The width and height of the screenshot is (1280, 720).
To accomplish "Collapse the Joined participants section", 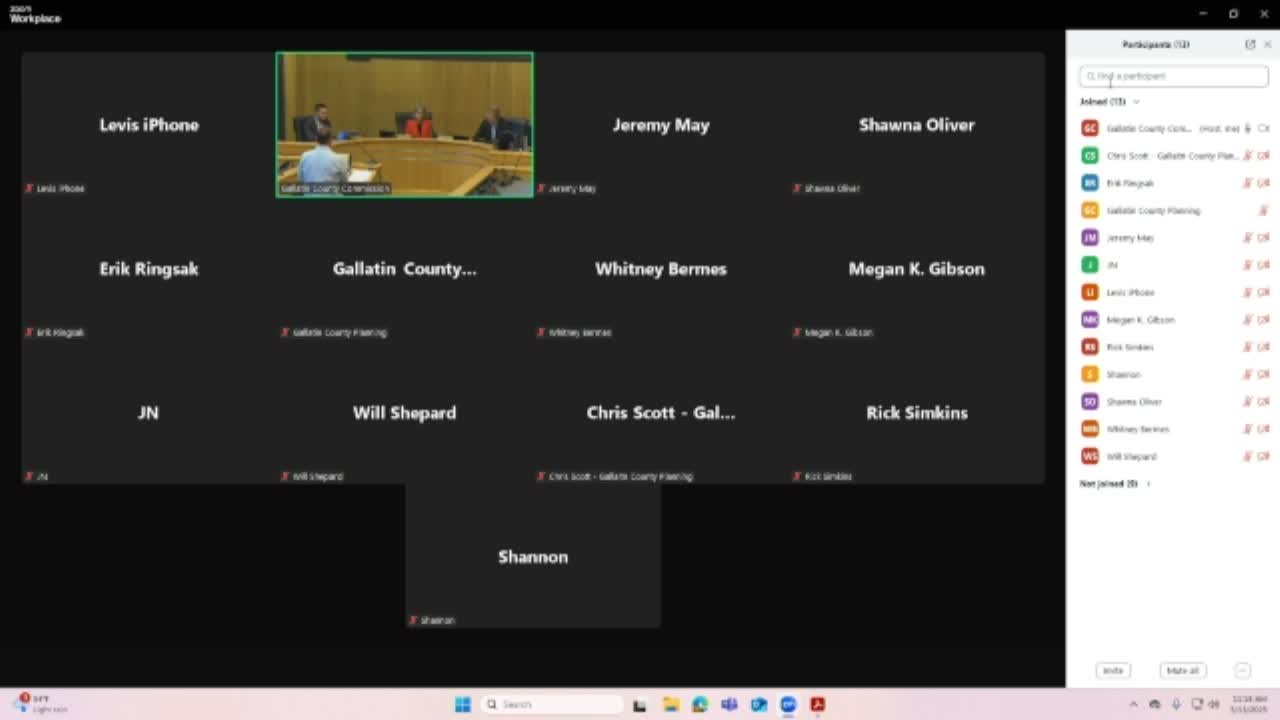I will 1136,102.
